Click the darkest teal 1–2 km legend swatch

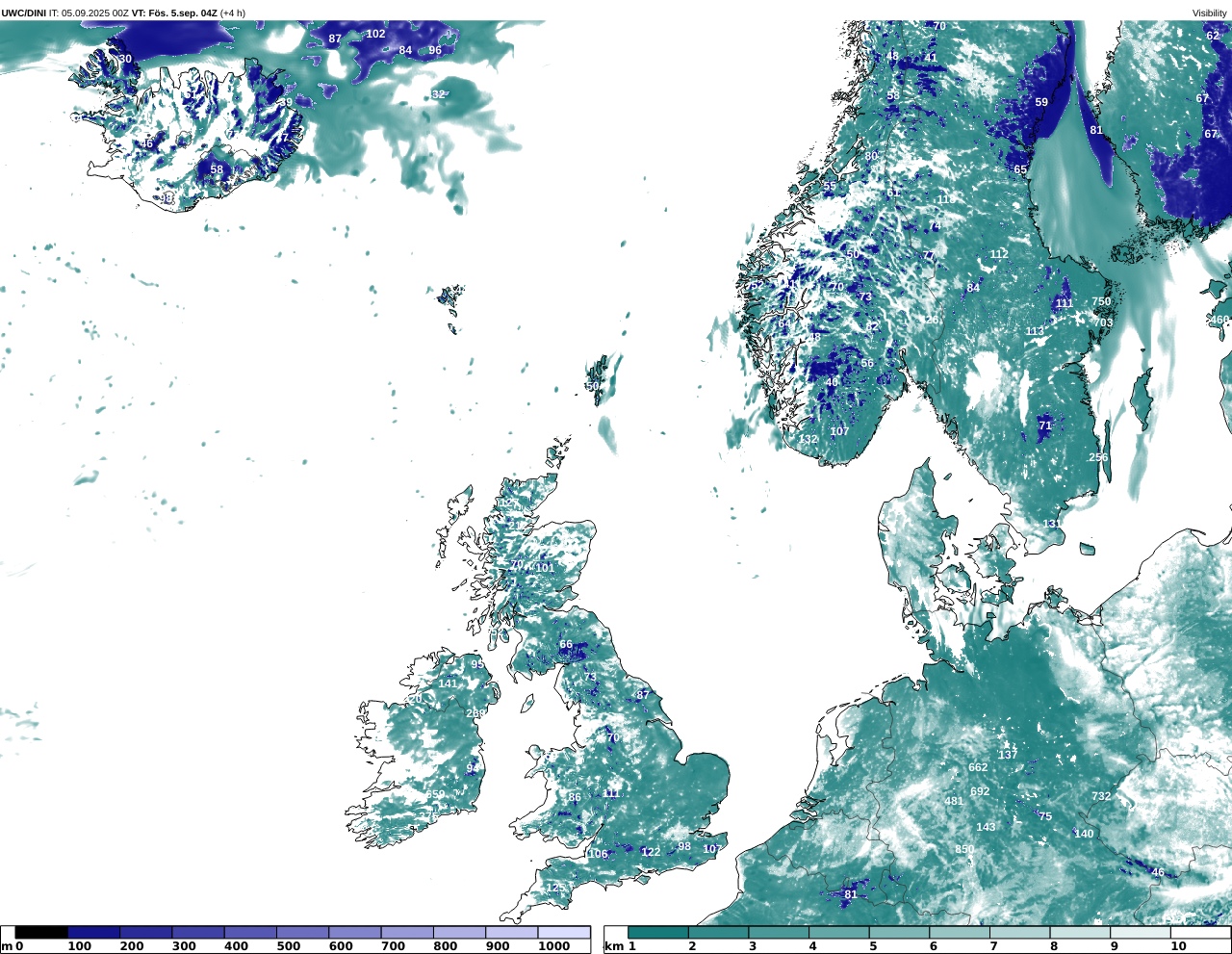(x=658, y=932)
